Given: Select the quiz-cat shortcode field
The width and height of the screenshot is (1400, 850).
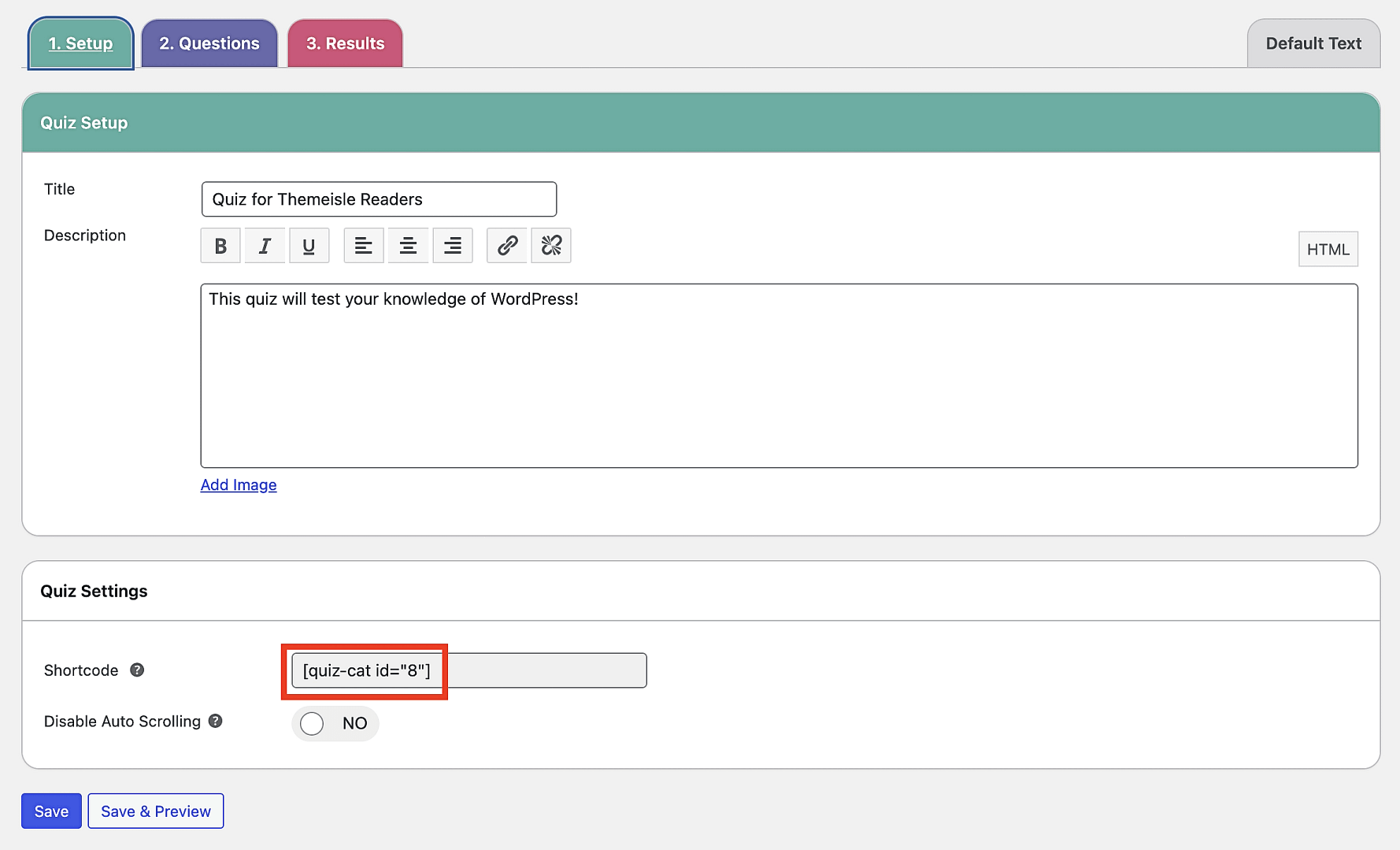Looking at the screenshot, I should (469, 670).
